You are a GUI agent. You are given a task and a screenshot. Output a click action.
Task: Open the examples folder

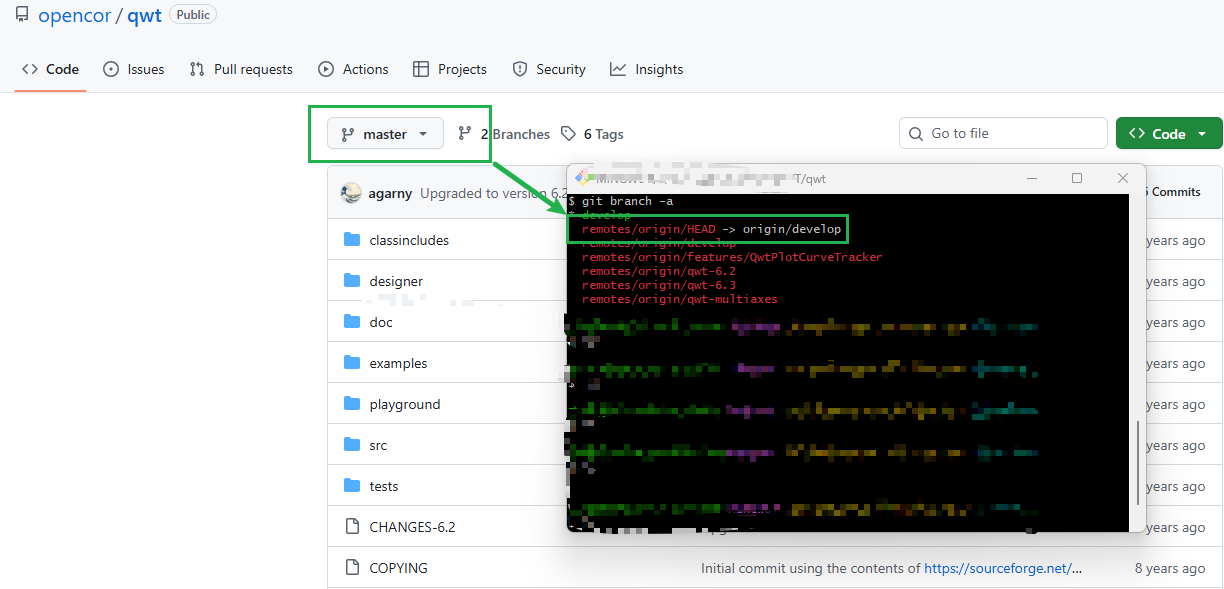click(398, 363)
